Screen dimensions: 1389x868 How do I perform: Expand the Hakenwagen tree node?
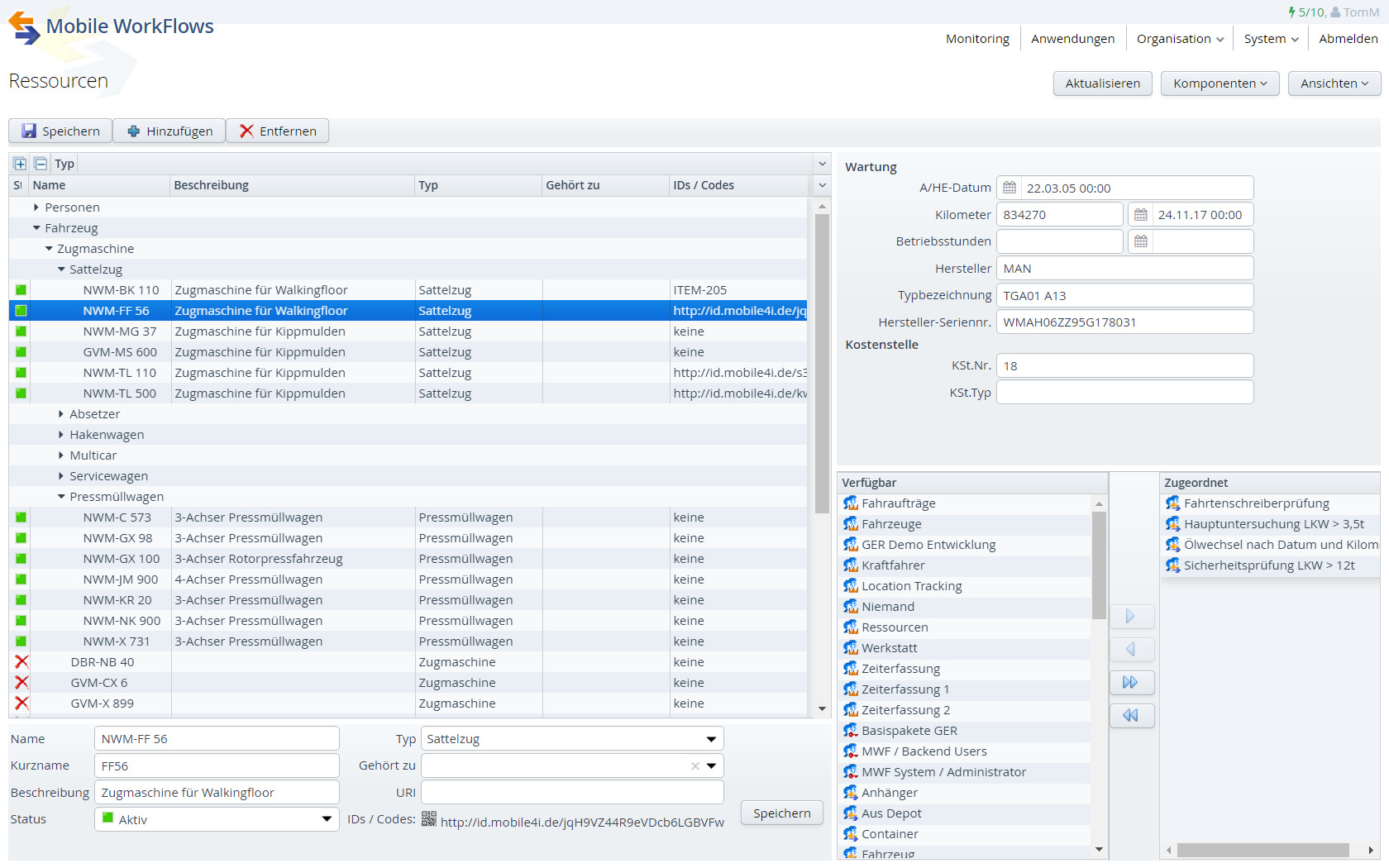(x=61, y=435)
